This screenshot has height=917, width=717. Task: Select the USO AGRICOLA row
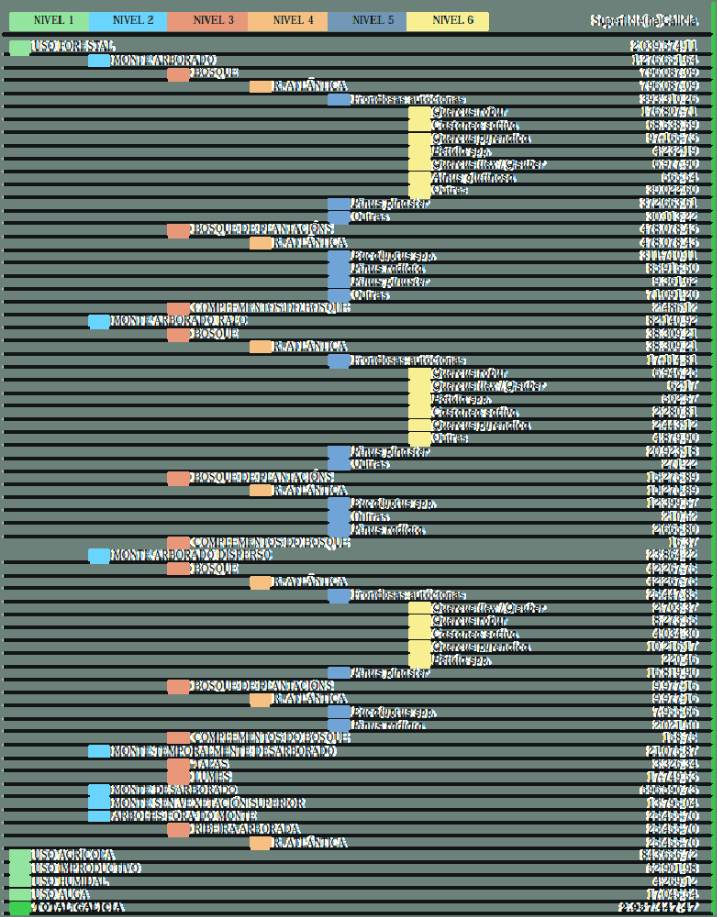point(73,855)
